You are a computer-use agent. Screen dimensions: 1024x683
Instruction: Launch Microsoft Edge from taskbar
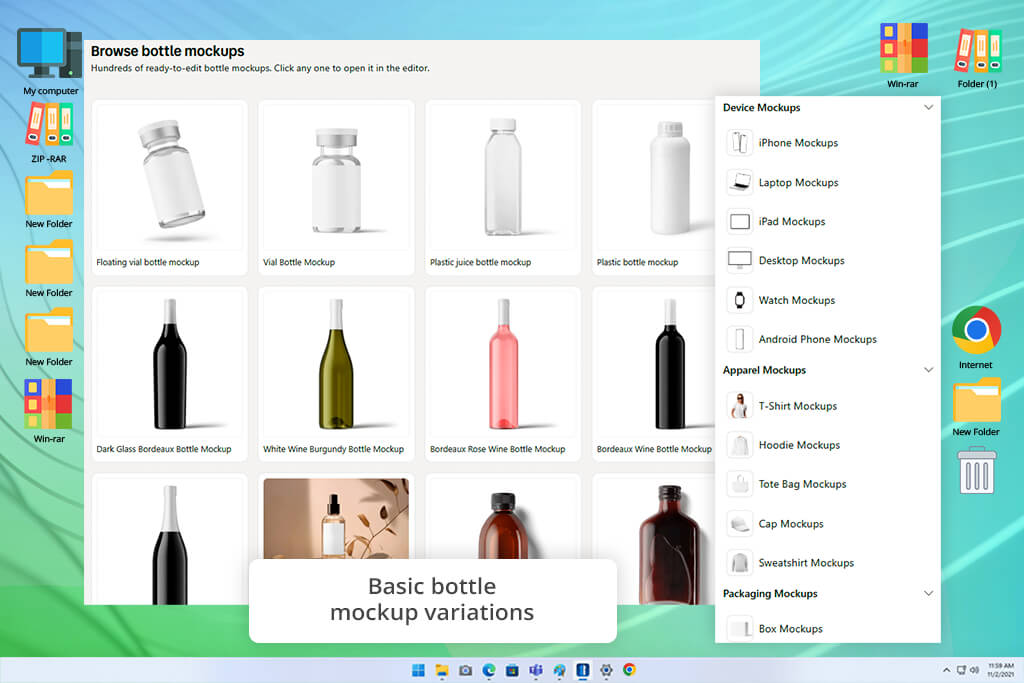coord(489,670)
